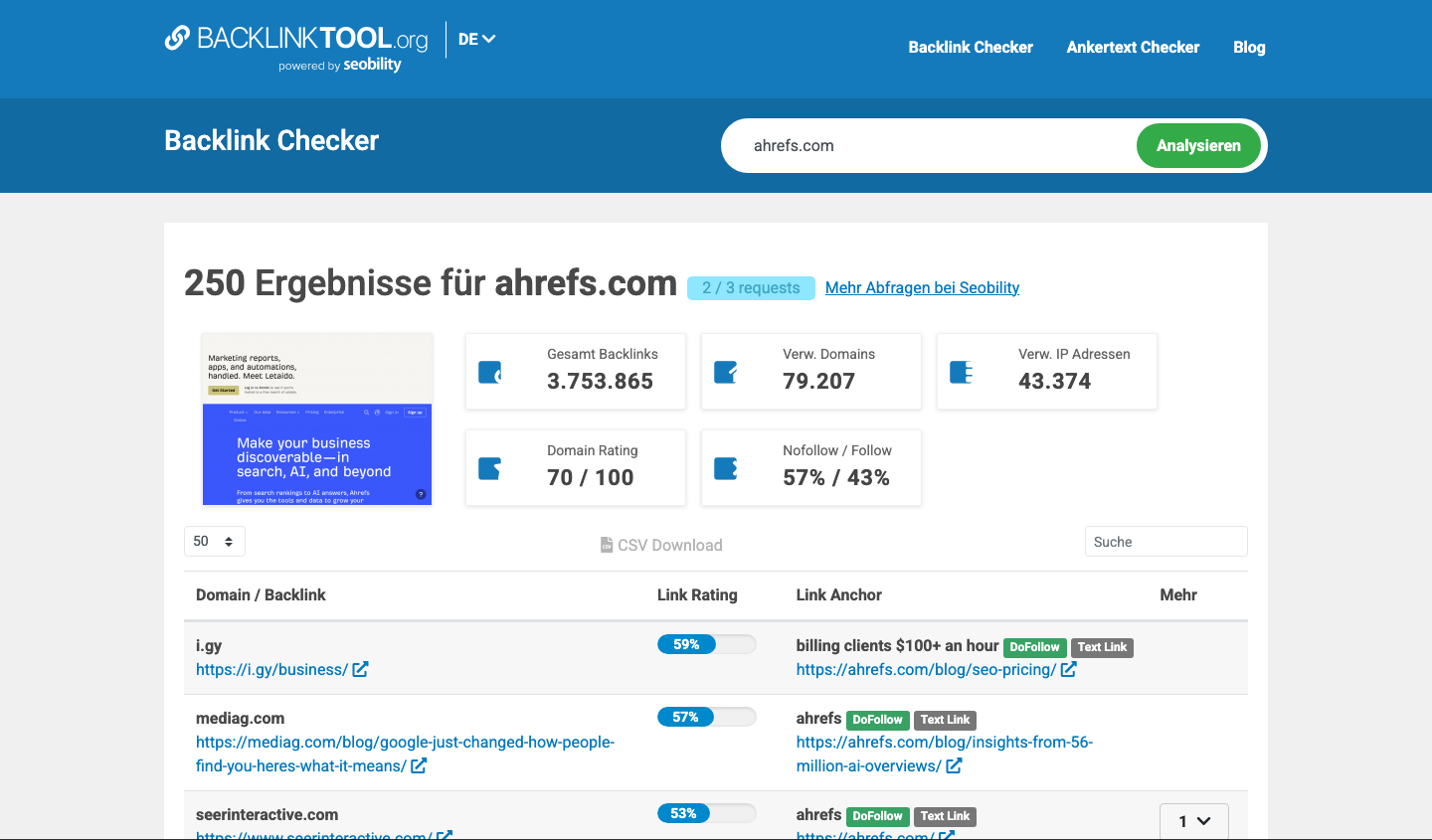Click the Mehr column header
1432x840 pixels.
pyautogui.click(x=1178, y=594)
